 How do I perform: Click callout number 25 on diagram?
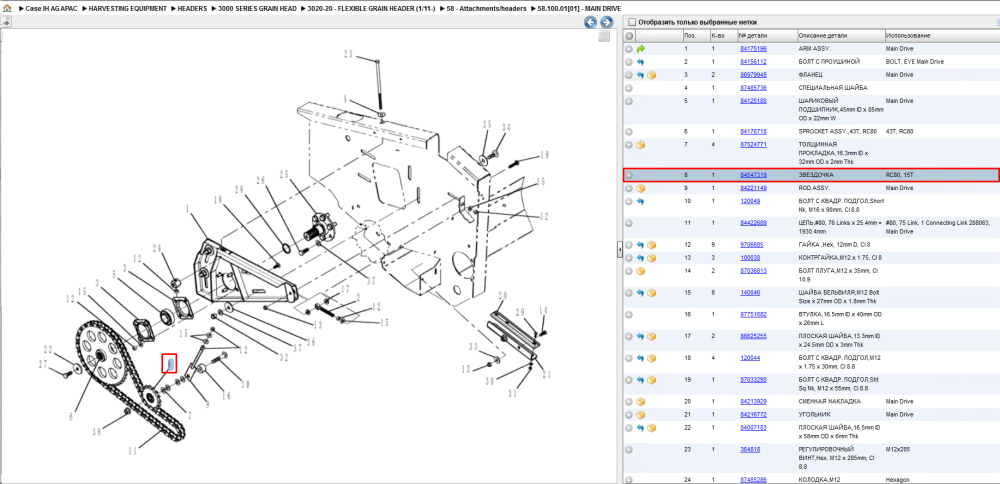[284, 173]
